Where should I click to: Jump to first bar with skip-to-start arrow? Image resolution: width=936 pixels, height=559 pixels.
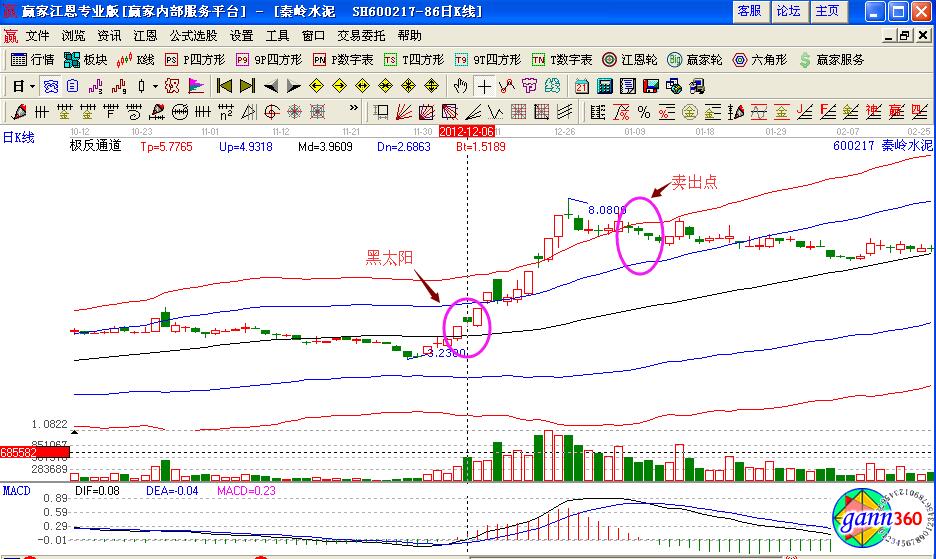tap(224, 86)
